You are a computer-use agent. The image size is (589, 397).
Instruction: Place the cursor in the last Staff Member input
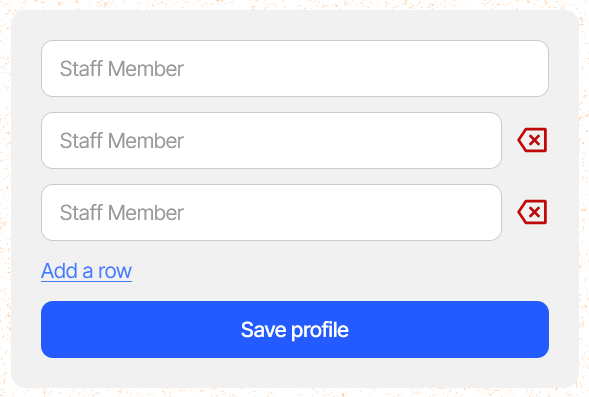click(x=271, y=213)
